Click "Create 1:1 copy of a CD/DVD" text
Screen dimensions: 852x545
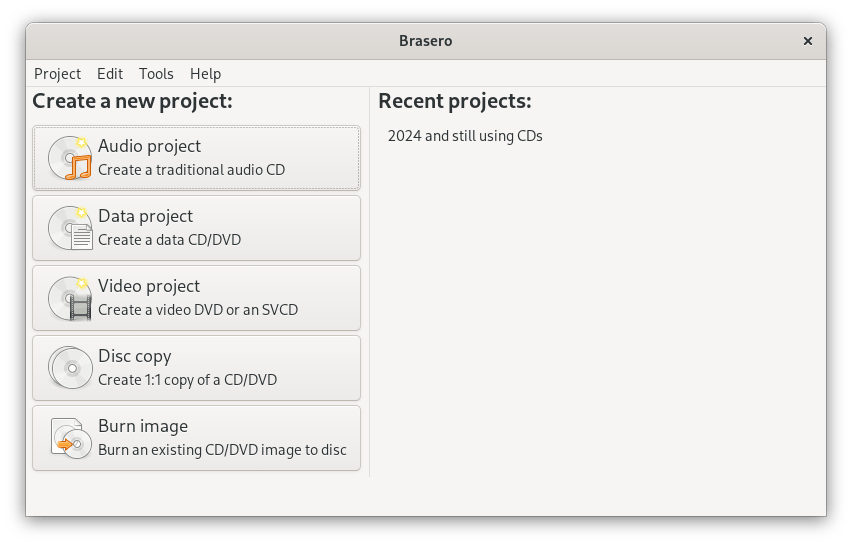pyautogui.click(x=187, y=380)
